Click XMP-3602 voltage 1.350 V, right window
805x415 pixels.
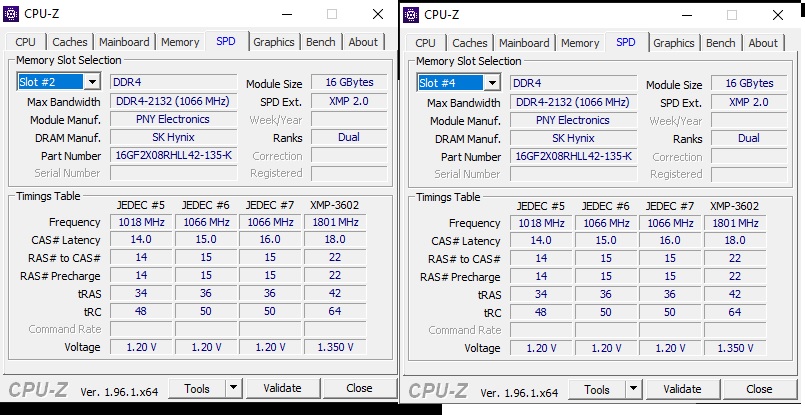tap(735, 348)
